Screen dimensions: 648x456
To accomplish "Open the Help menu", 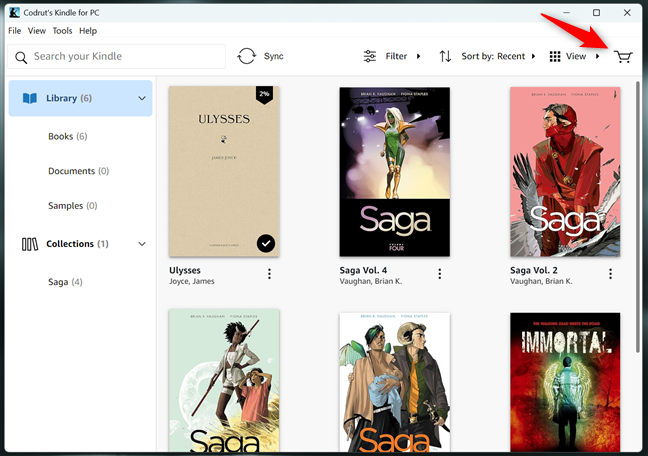I will coord(88,31).
